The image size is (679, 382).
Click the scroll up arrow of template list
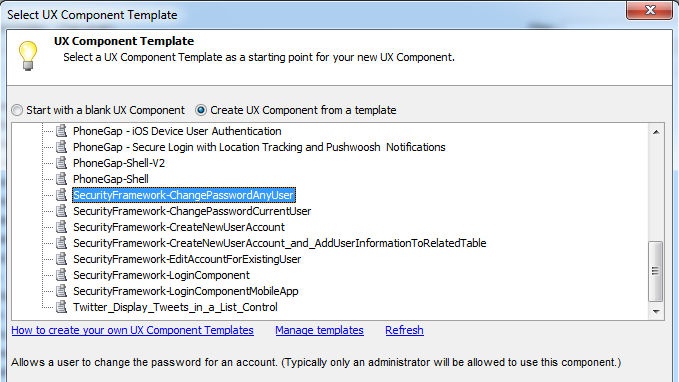656,132
